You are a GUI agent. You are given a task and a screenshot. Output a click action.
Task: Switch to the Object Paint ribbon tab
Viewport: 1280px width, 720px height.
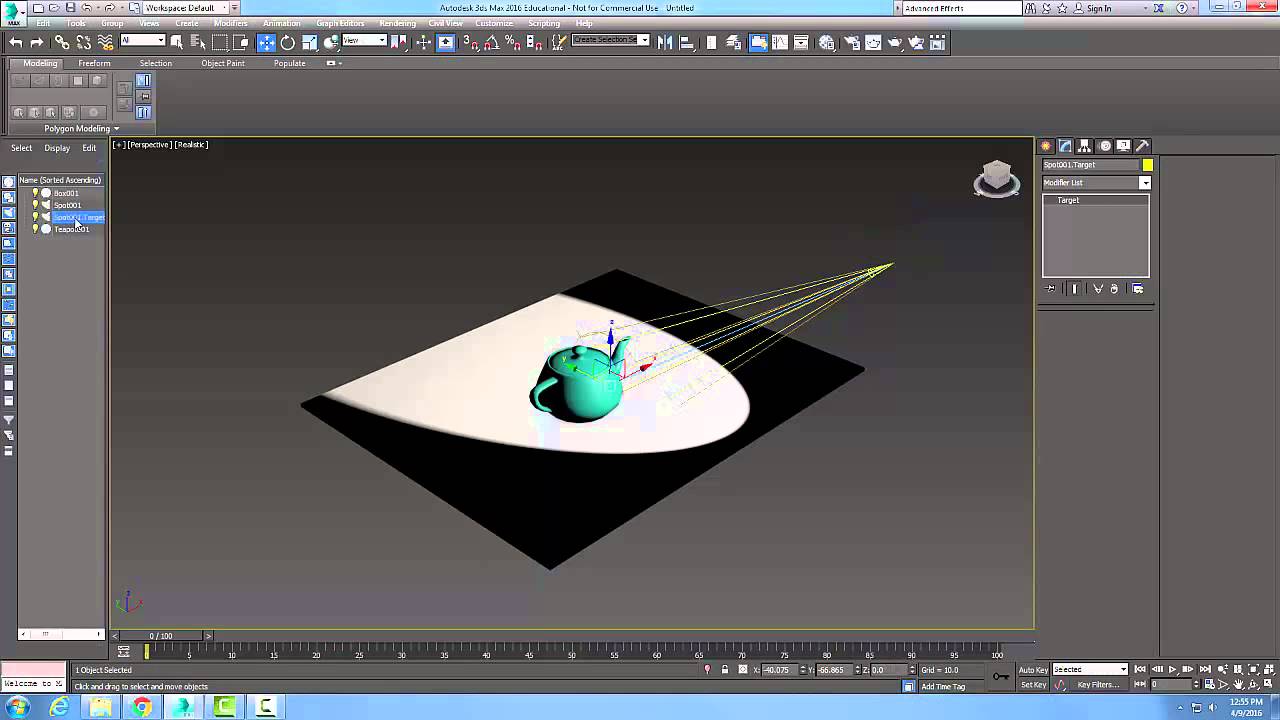coord(223,63)
